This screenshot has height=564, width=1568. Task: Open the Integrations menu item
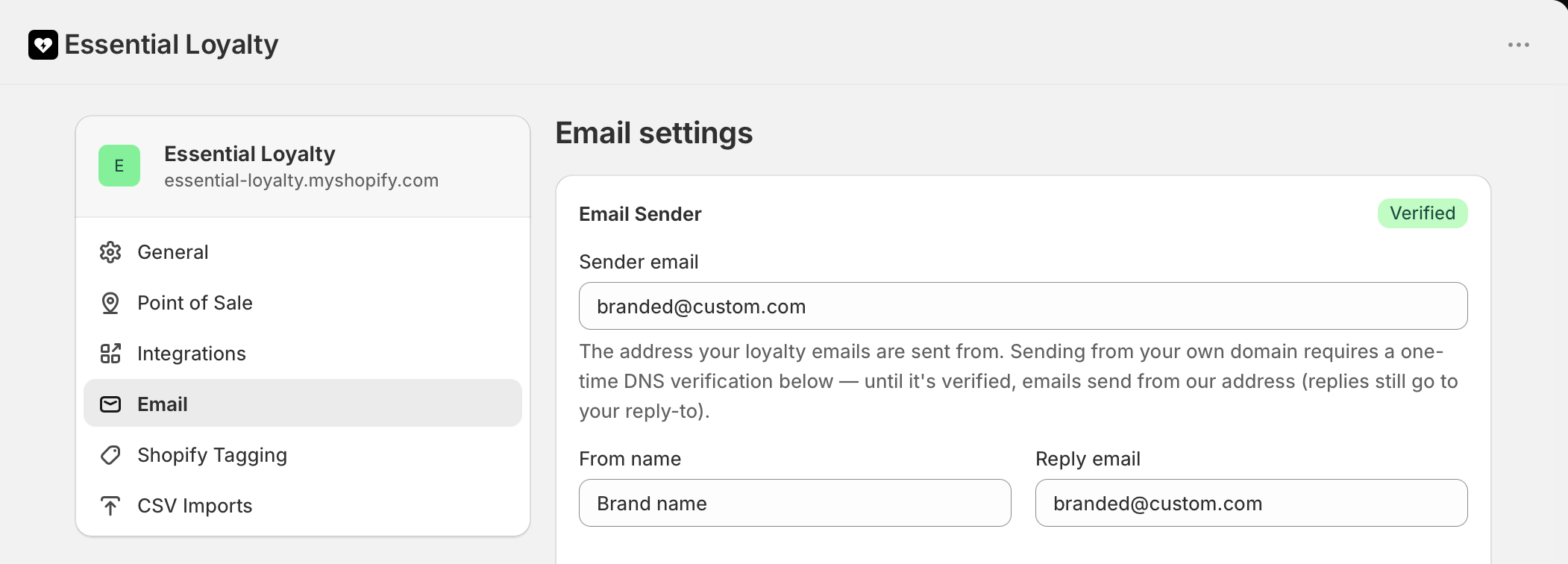click(303, 354)
